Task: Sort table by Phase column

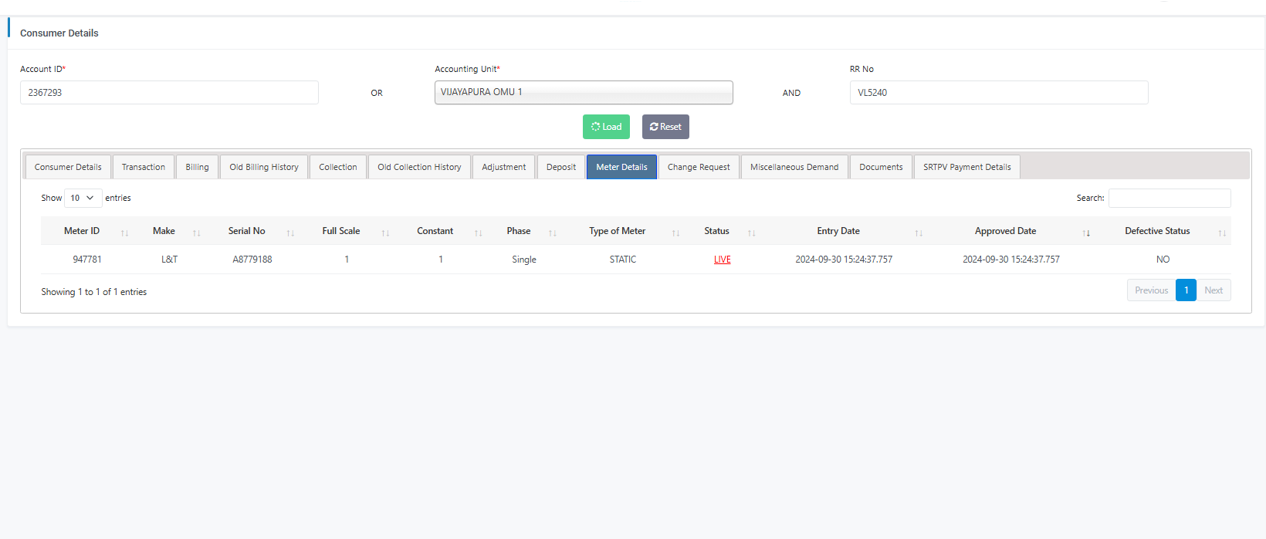Action: [x=518, y=231]
